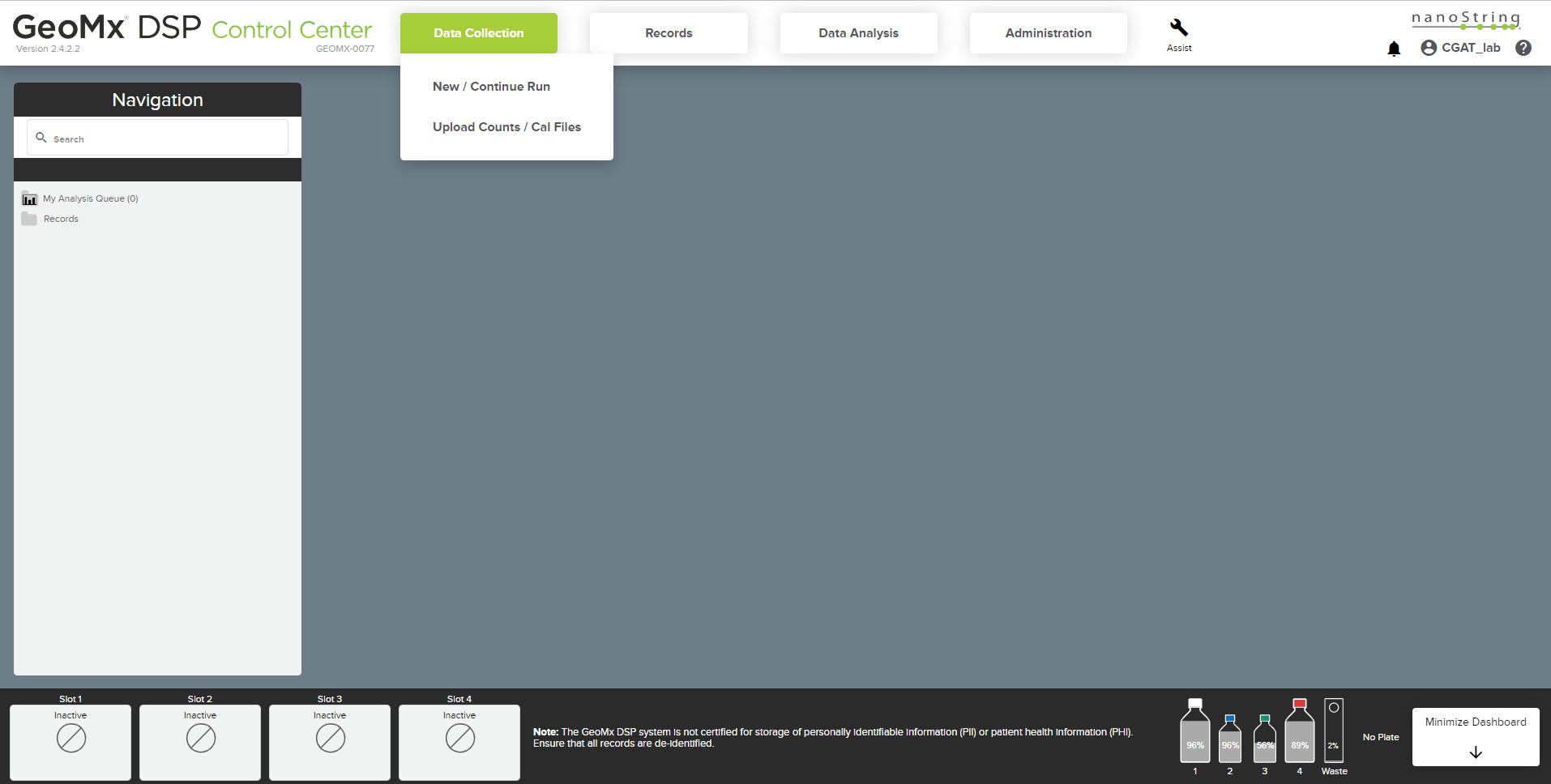Check reagent bottle 2 with blue cap
Image resolution: width=1551 pixels, height=784 pixels.
coord(1230,739)
